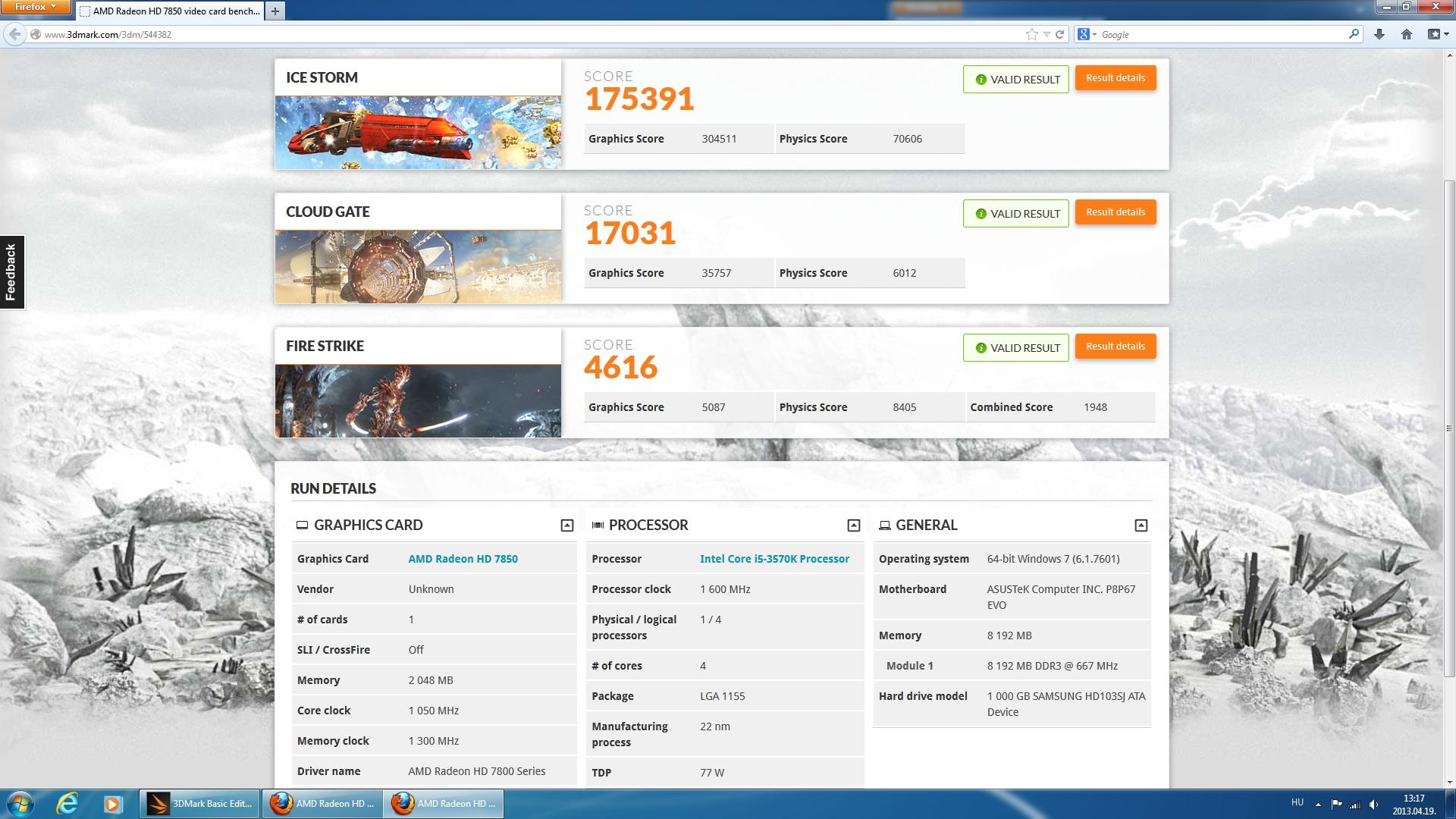Click the Core clock 1 050 MHz value
1456x819 pixels.
pos(433,711)
